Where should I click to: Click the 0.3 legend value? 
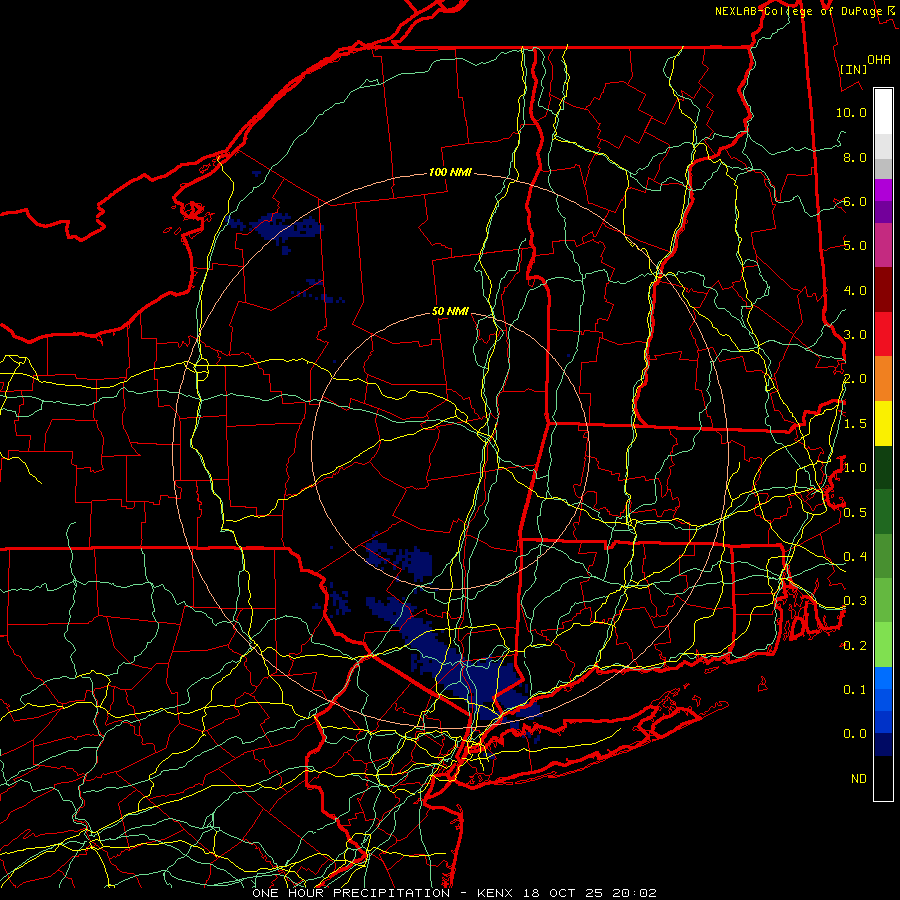click(x=855, y=601)
